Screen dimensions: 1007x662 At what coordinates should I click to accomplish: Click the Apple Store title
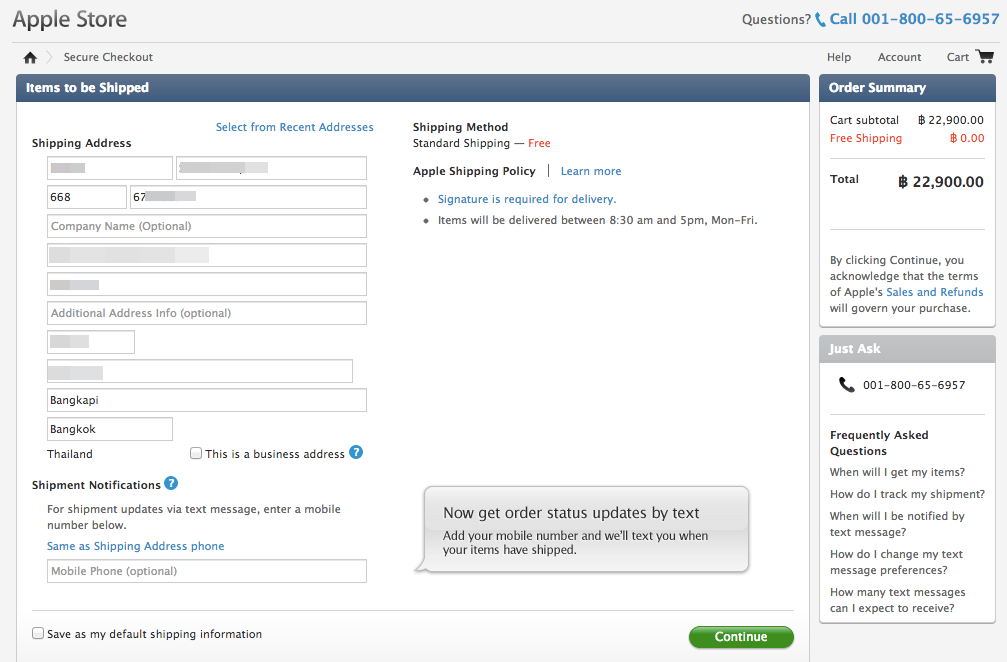point(70,19)
